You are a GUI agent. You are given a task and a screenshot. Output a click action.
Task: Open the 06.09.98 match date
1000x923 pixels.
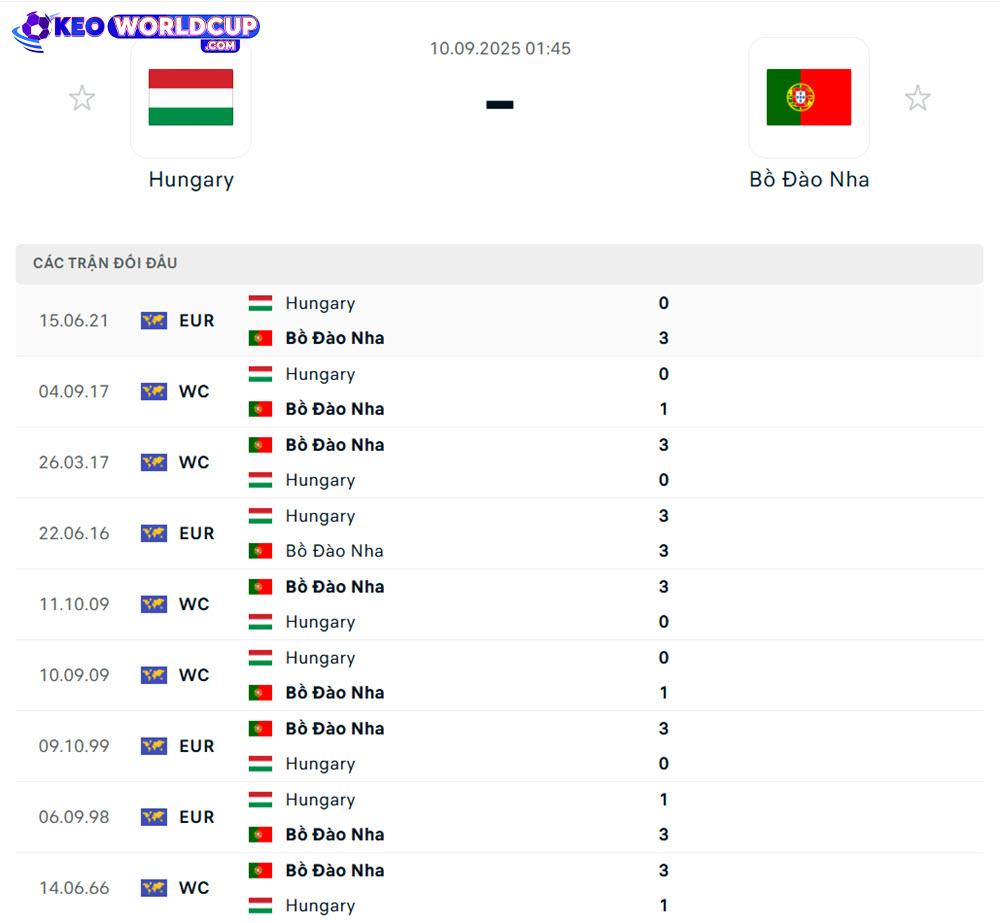pos(74,816)
